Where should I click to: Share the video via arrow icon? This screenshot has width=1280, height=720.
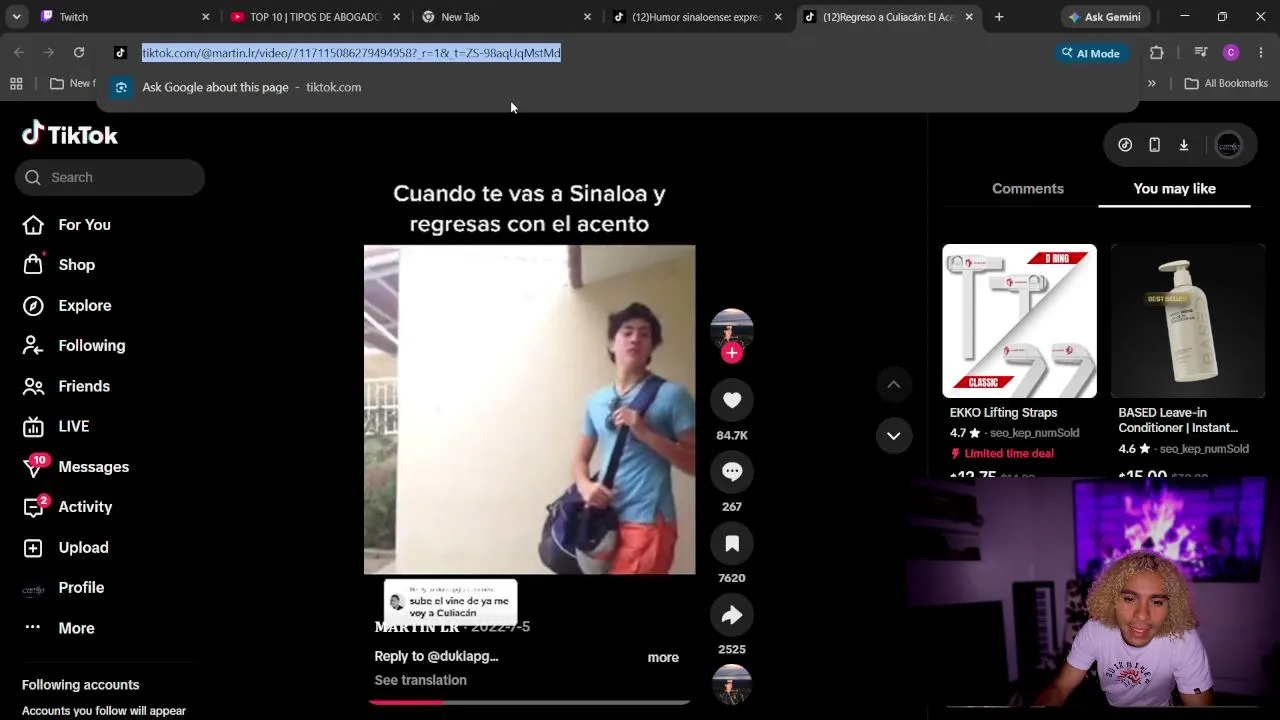[732, 615]
